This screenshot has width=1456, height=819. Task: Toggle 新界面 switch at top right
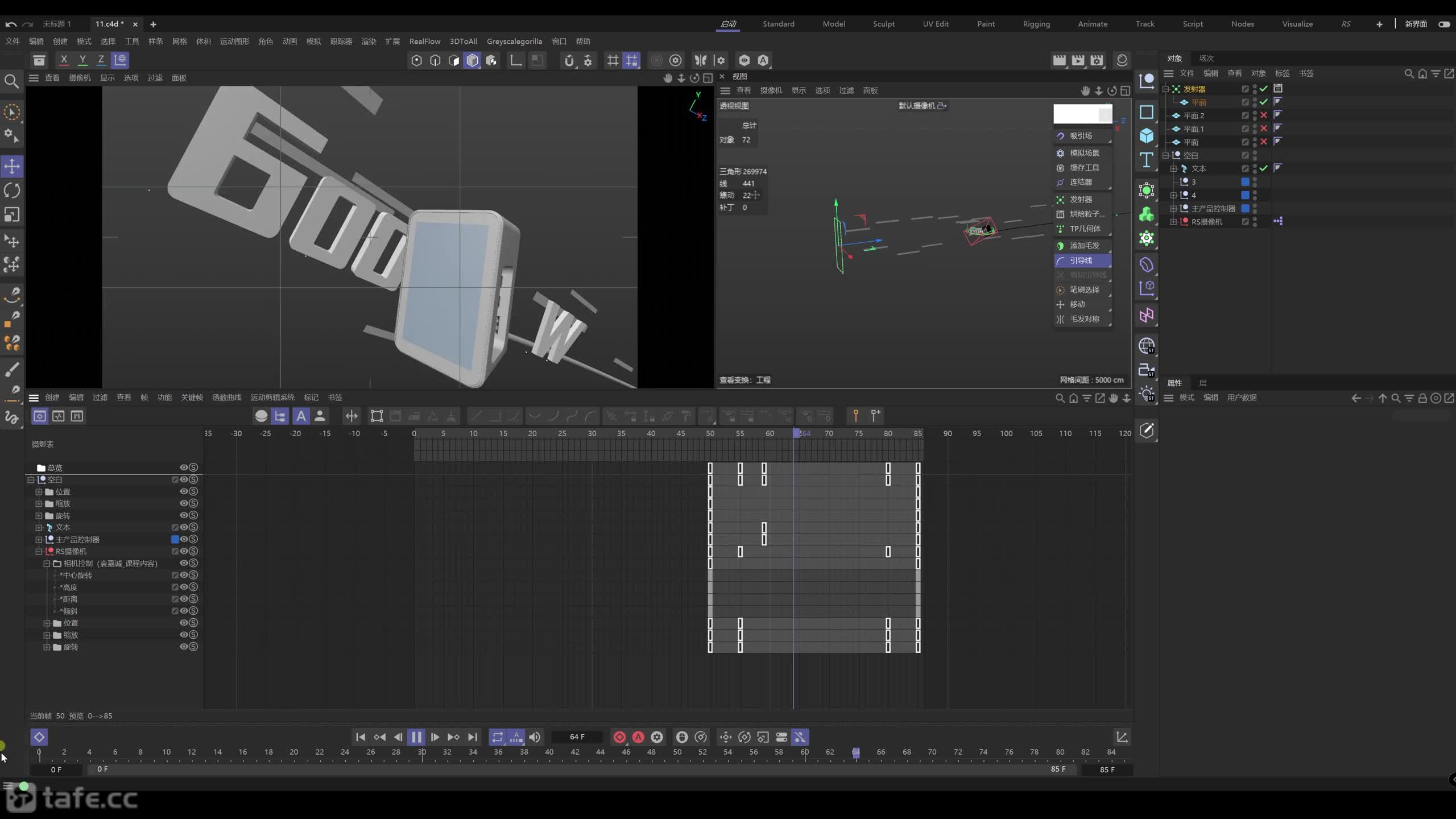[x=1443, y=24]
